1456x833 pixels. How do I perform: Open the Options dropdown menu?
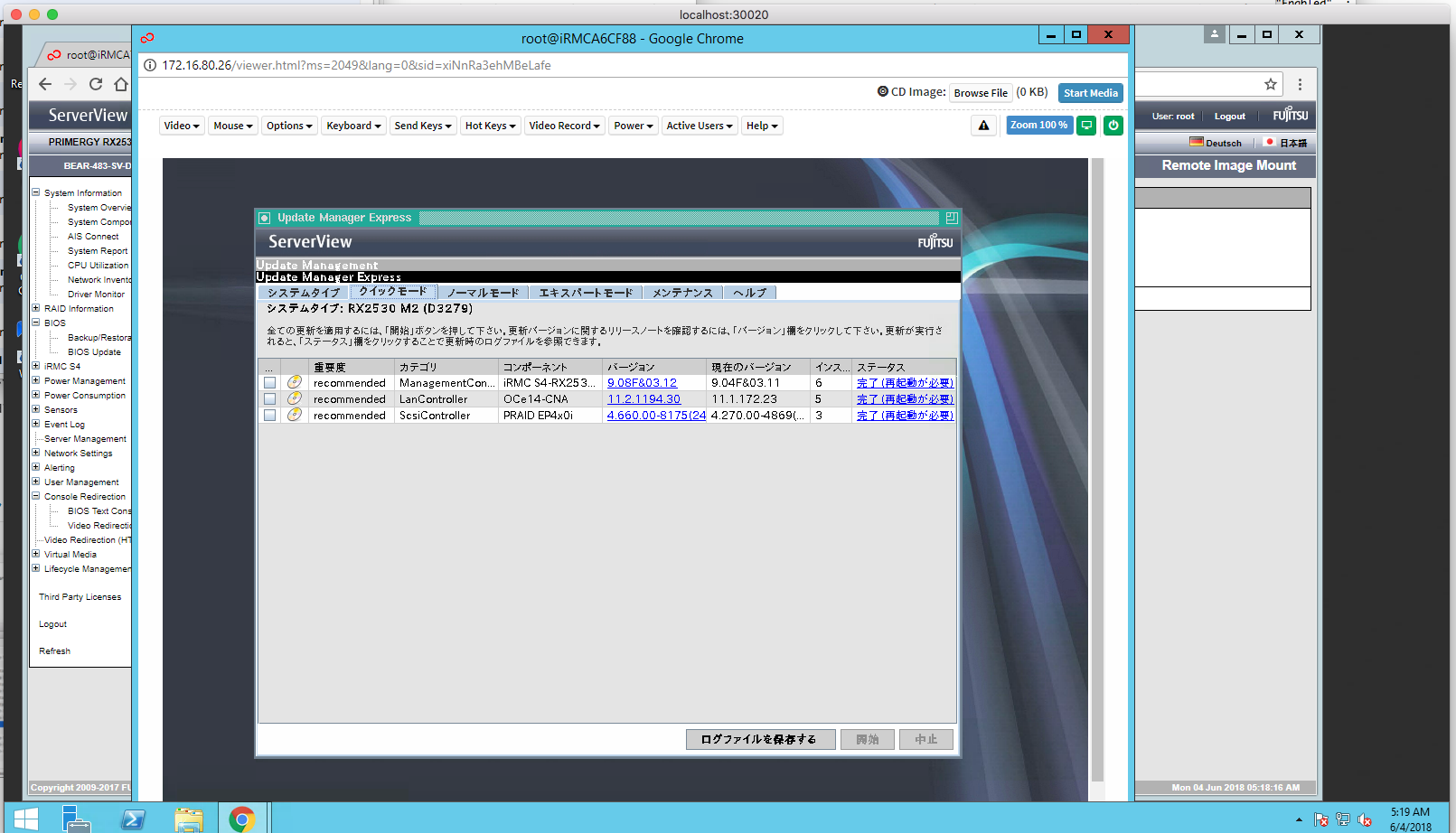tap(289, 126)
